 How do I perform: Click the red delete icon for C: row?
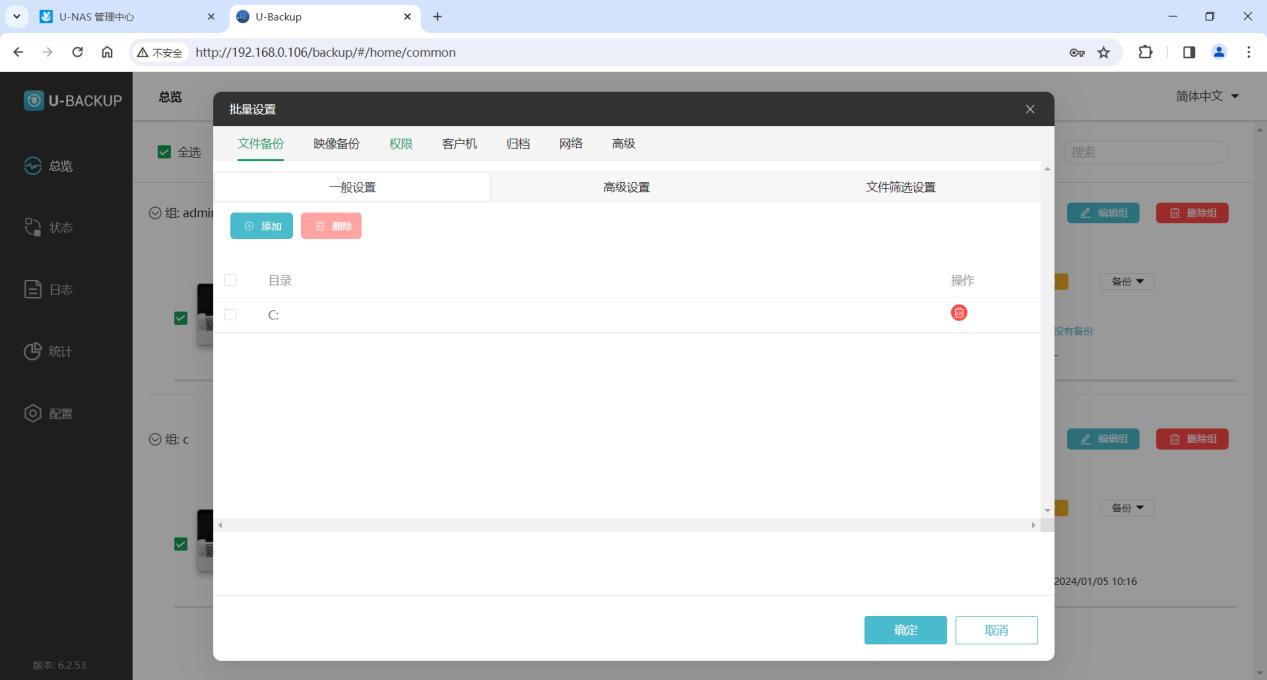click(958, 313)
